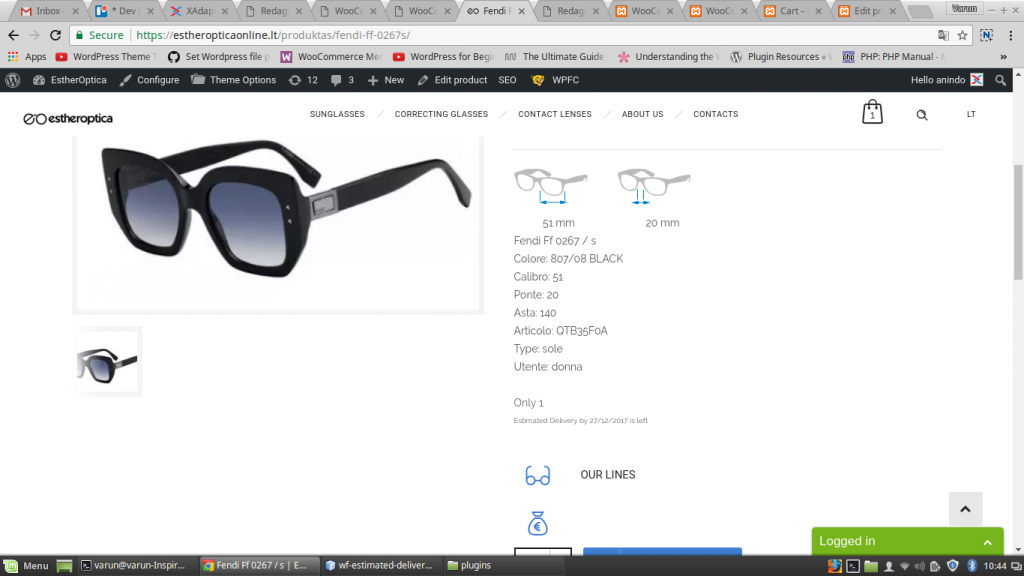
Task: Select the sunglasses thumbnail image
Action: [107, 362]
